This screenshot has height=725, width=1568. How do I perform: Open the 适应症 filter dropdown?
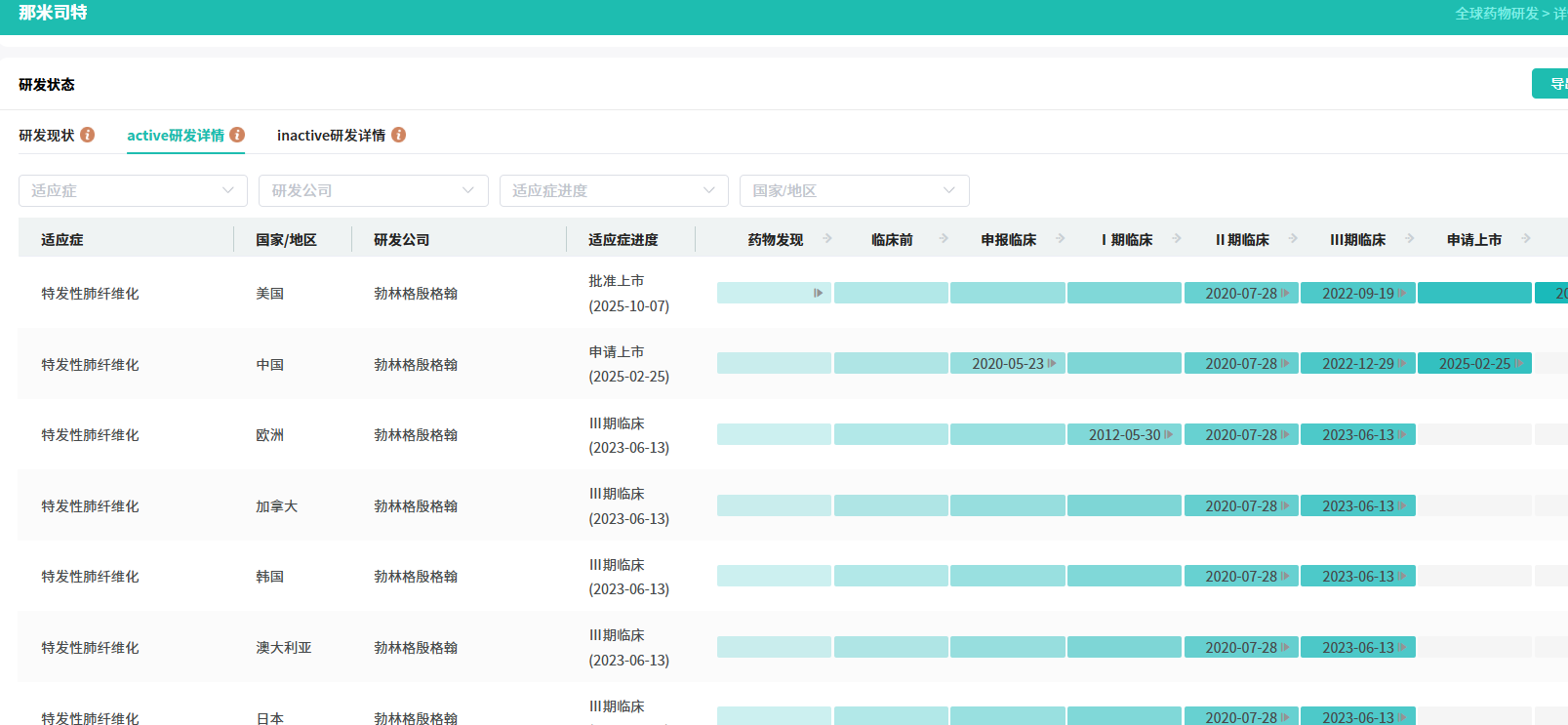tap(133, 190)
